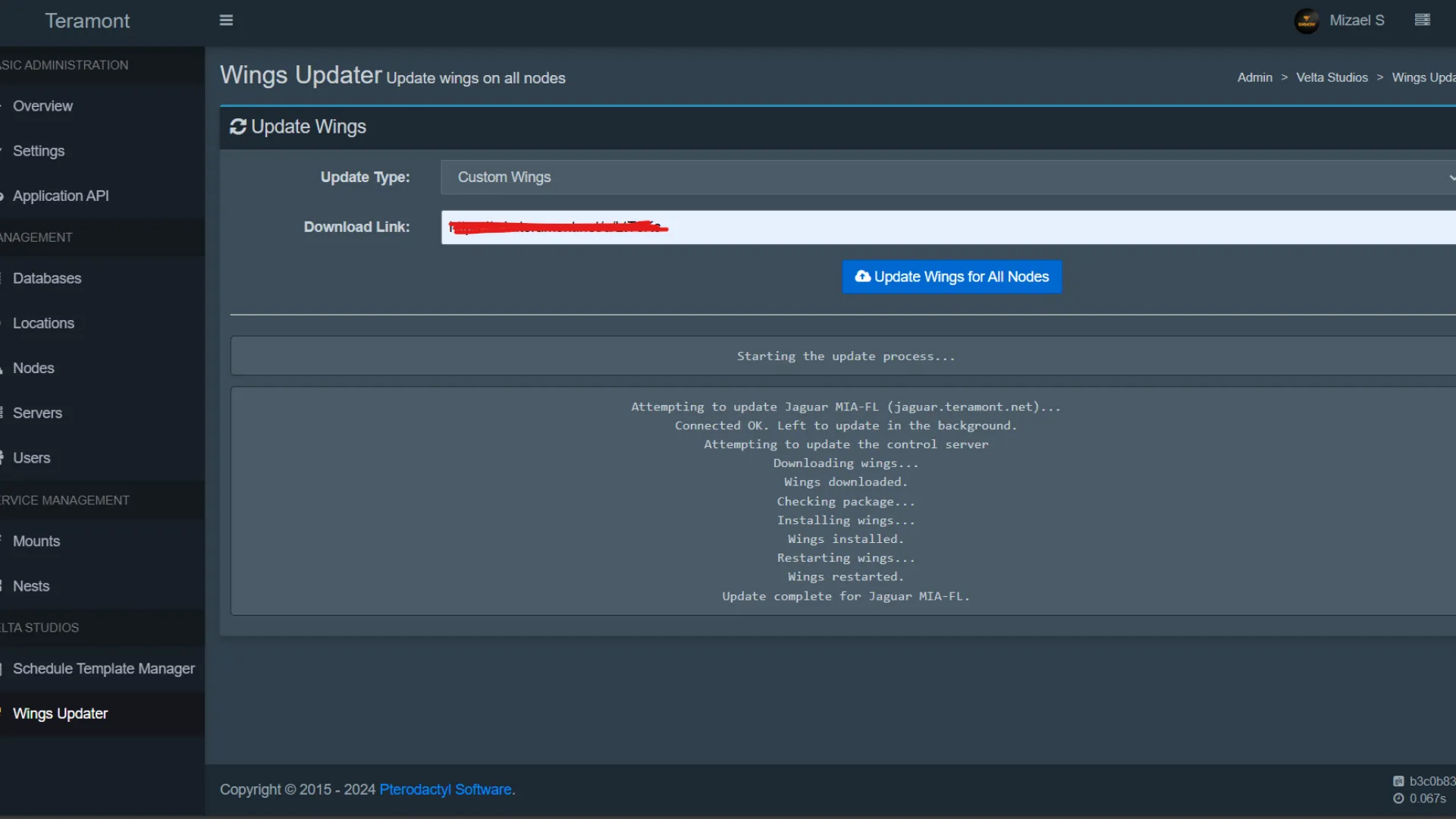This screenshot has height=819, width=1456.
Task: Go to Overview in the sidebar
Action: [x=42, y=106]
